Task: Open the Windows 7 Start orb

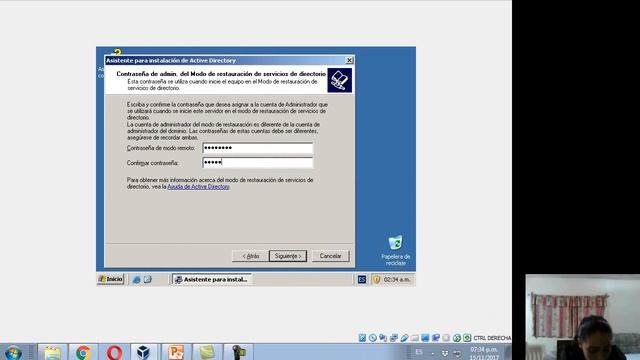Action: tap(13, 352)
